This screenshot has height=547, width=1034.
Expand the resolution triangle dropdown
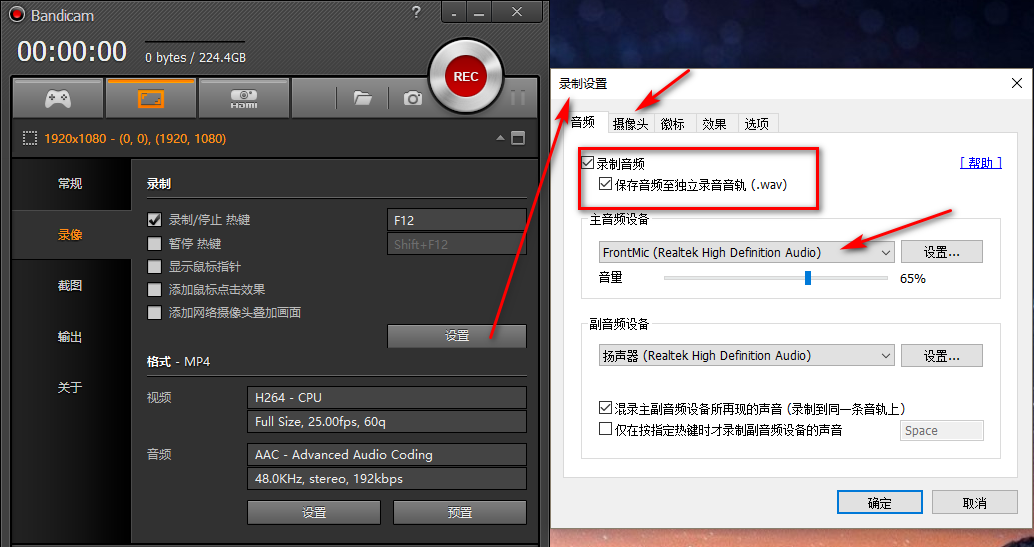click(x=501, y=138)
